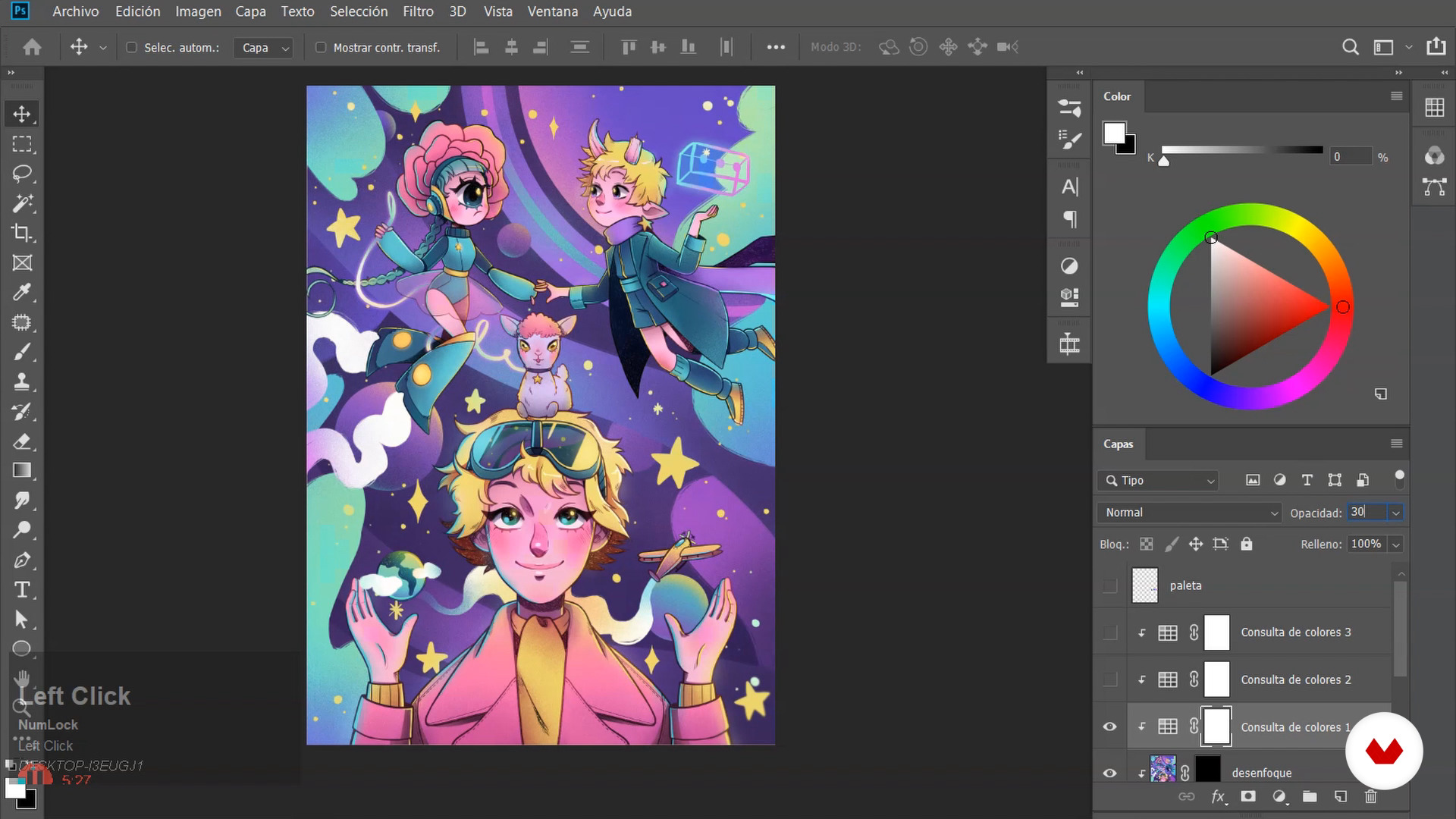
Task: Hide Consulta de colores 1 layer
Action: tap(1110, 726)
